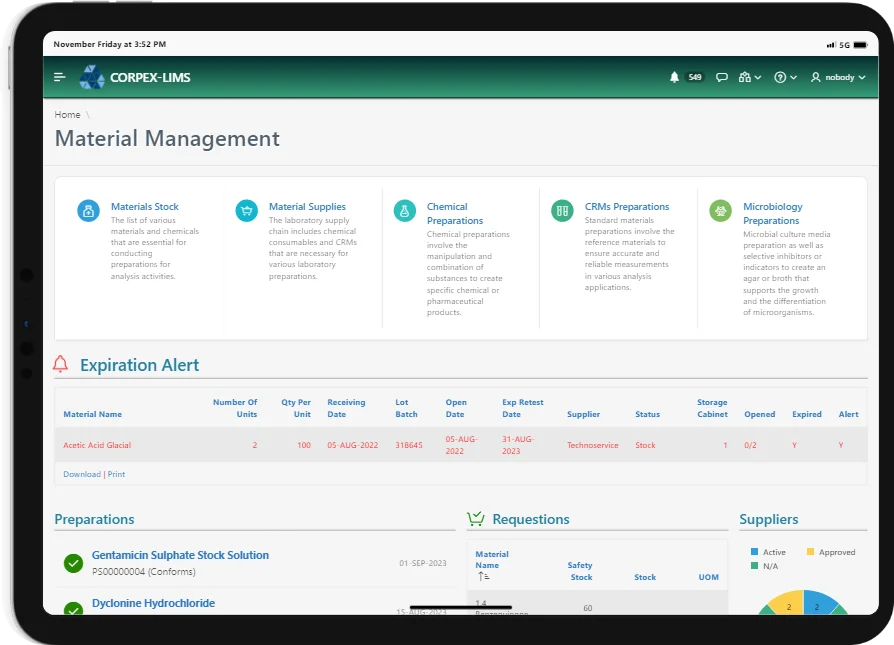The image size is (894, 645).
Task: Open the chat messages icon
Action: [721, 77]
